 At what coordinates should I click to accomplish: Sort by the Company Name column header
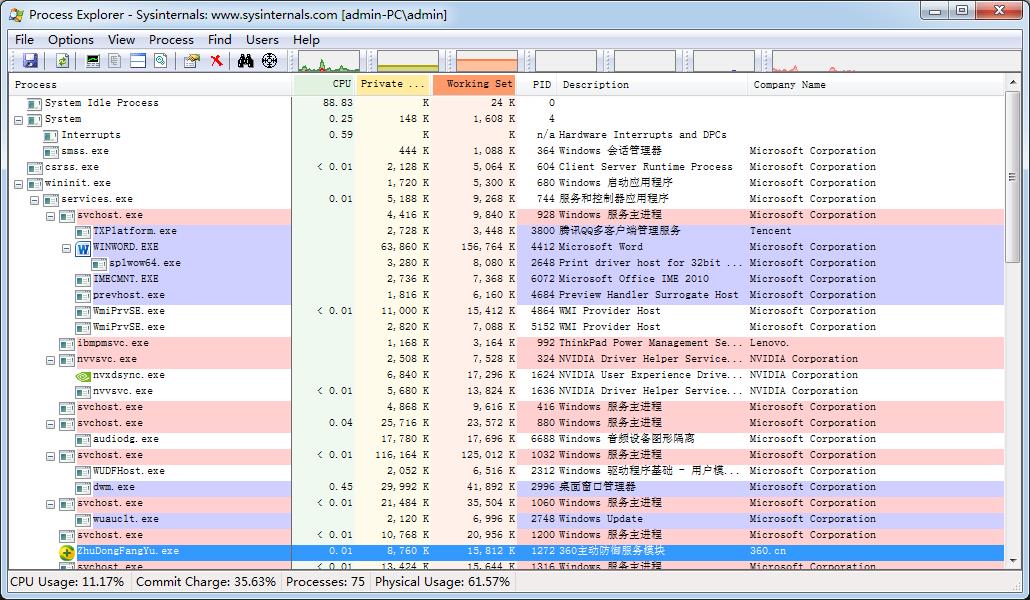[790, 85]
